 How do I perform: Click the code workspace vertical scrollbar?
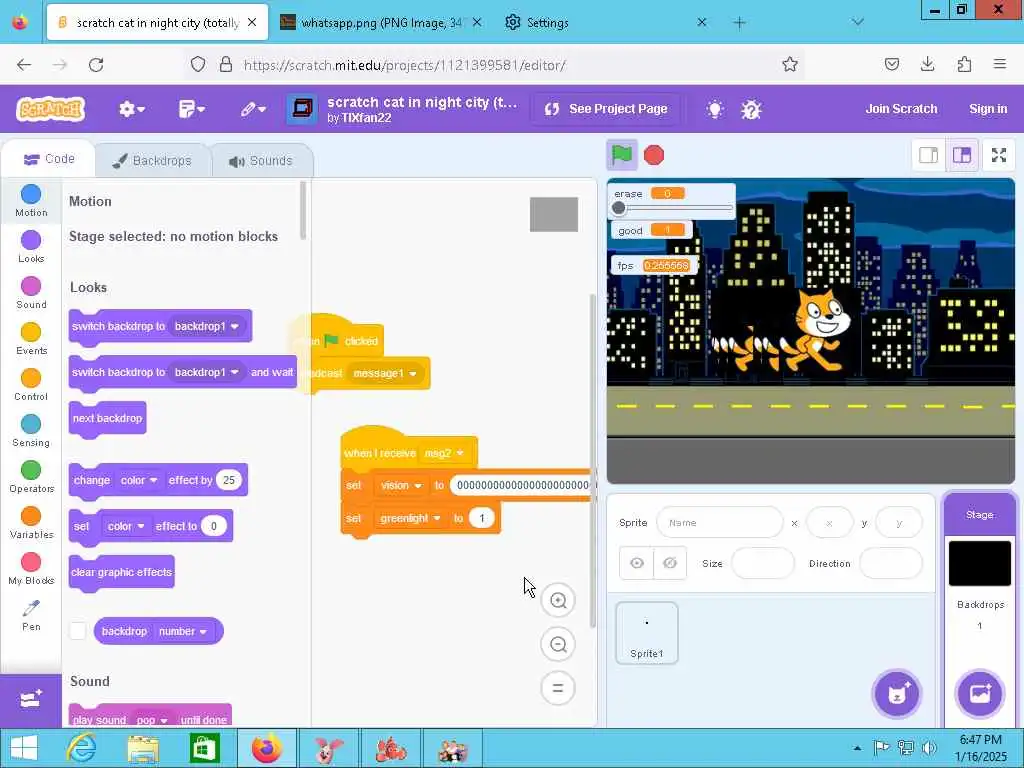[x=593, y=460]
